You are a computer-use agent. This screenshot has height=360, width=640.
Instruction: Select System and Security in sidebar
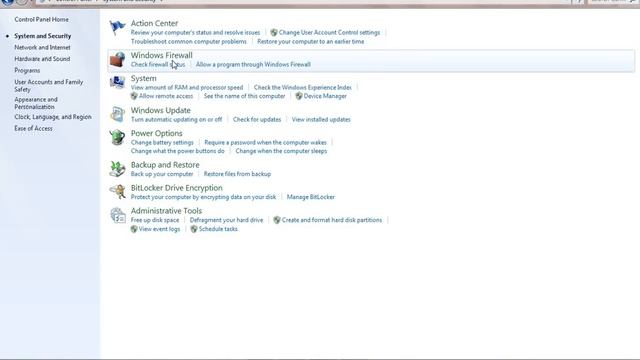point(43,36)
